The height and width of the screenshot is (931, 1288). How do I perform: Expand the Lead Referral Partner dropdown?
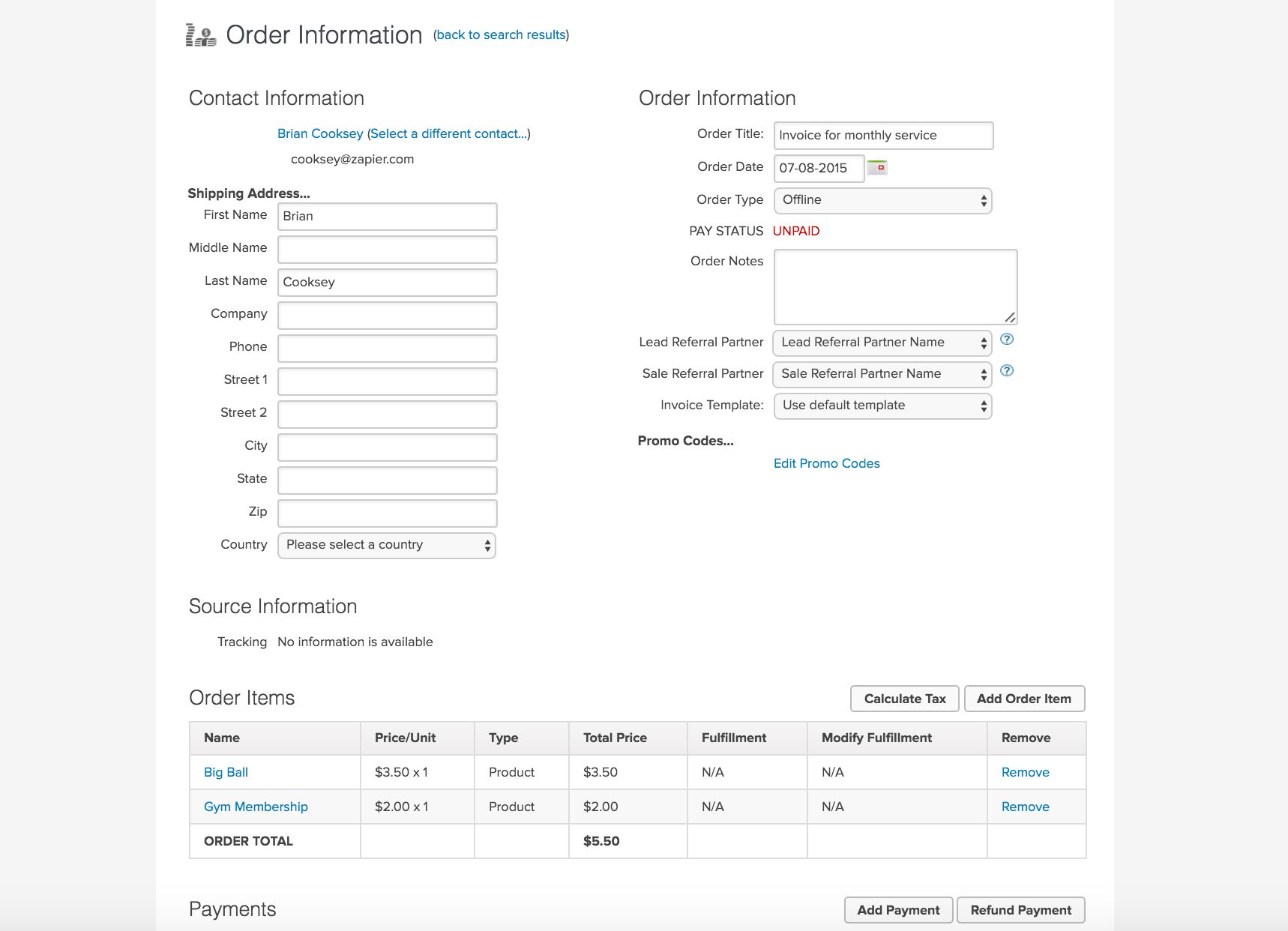[882, 343]
